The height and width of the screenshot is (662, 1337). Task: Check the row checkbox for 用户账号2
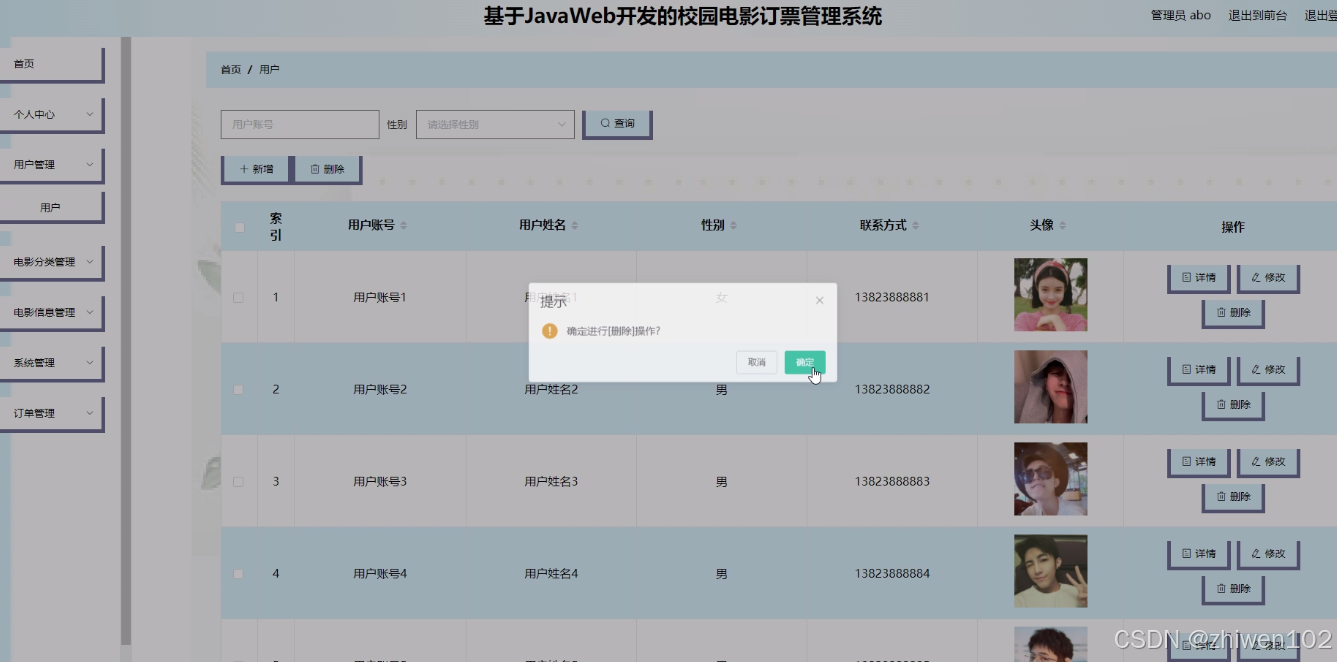239,389
